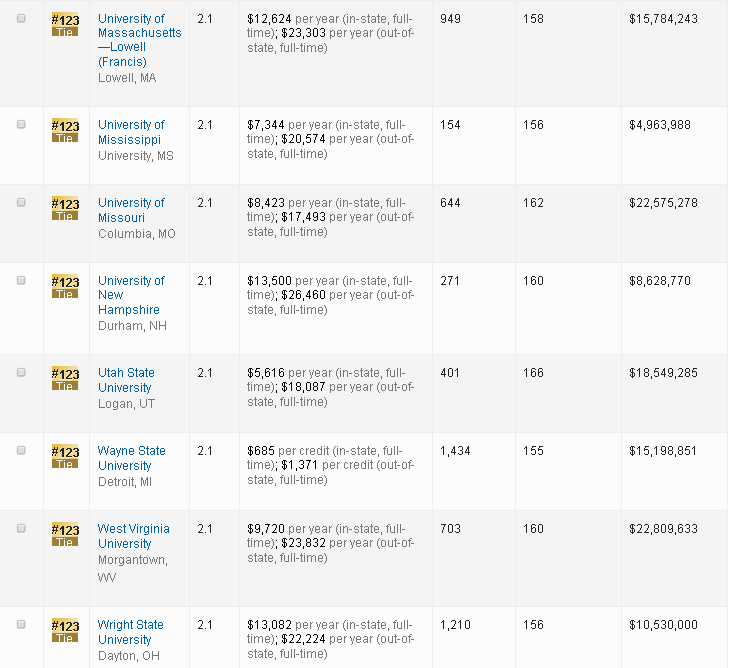Click the #123 Tie badge for University of Mississippi
The height and width of the screenshot is (668, 729).
point(65,130)
